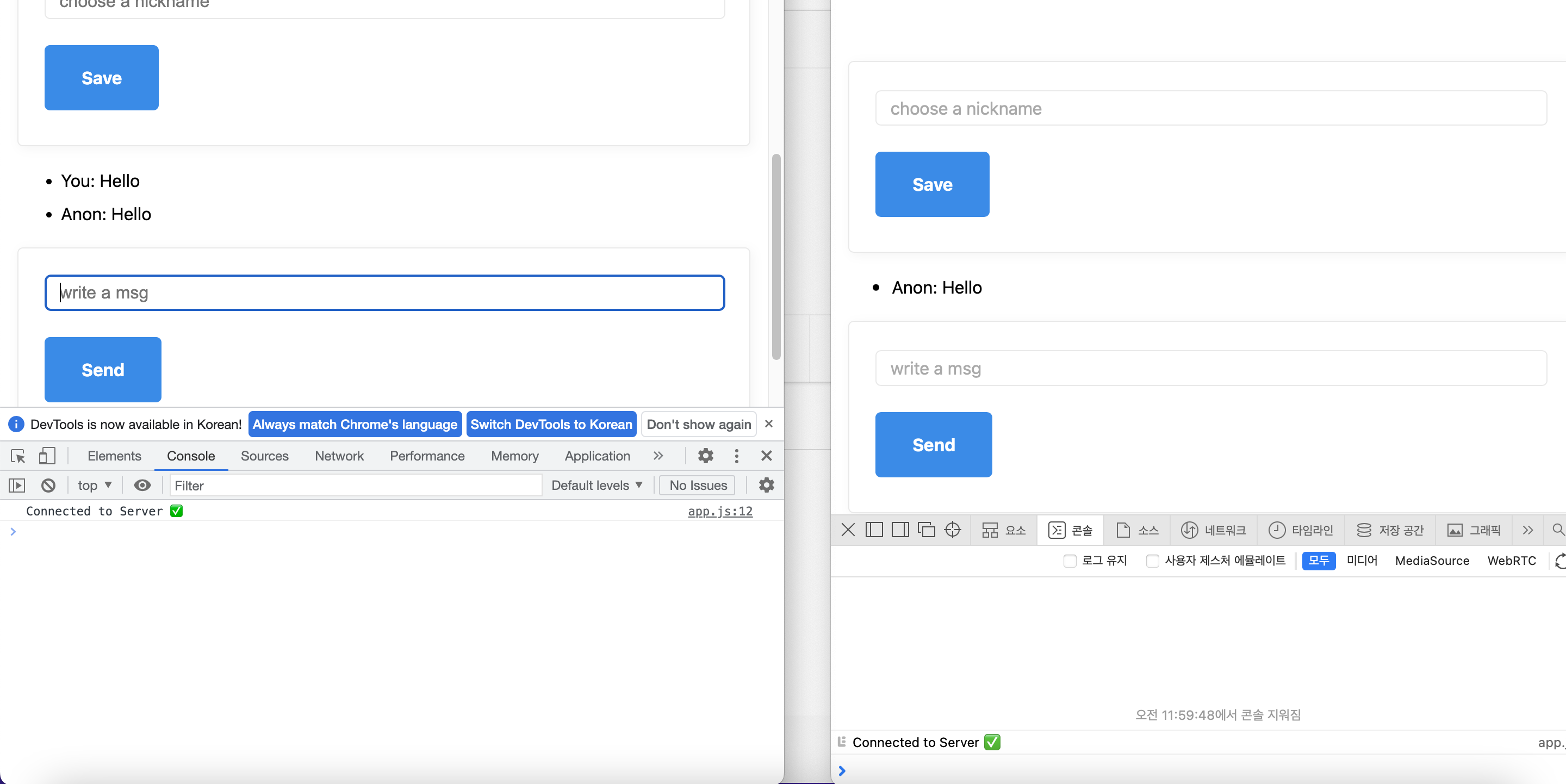Toggle the device toolbar icon
This screenshot has width=1566, height=784.
[x=47, y=456]
